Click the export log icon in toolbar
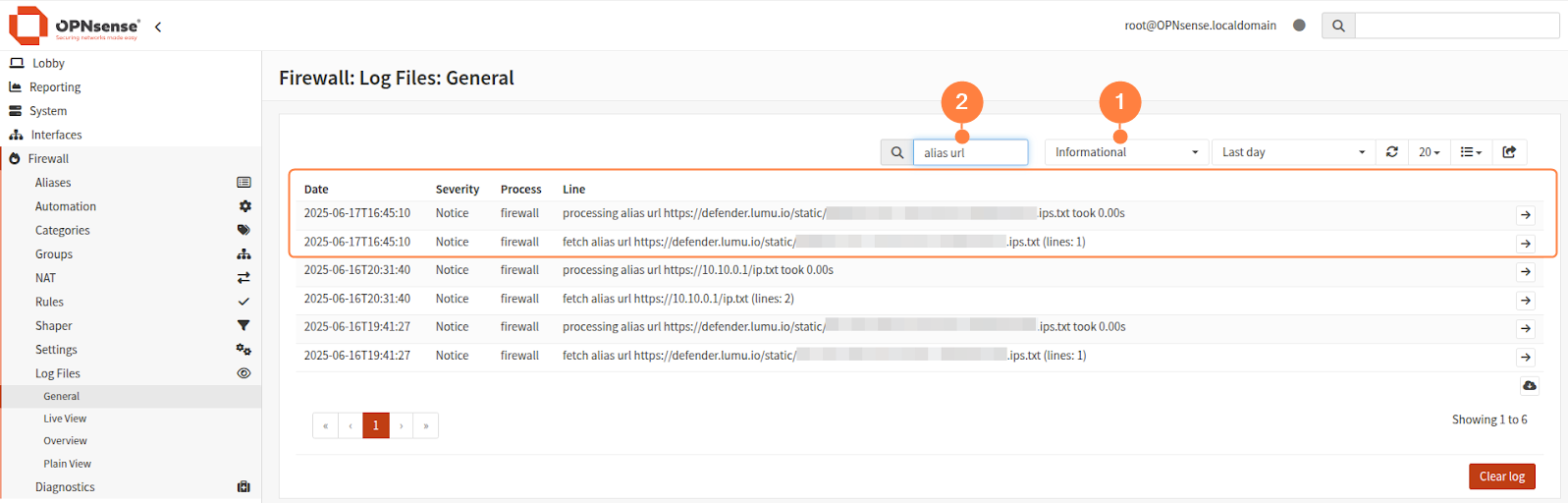The height and width of the screenshot is (503, 1568). tap(1509, 152)
